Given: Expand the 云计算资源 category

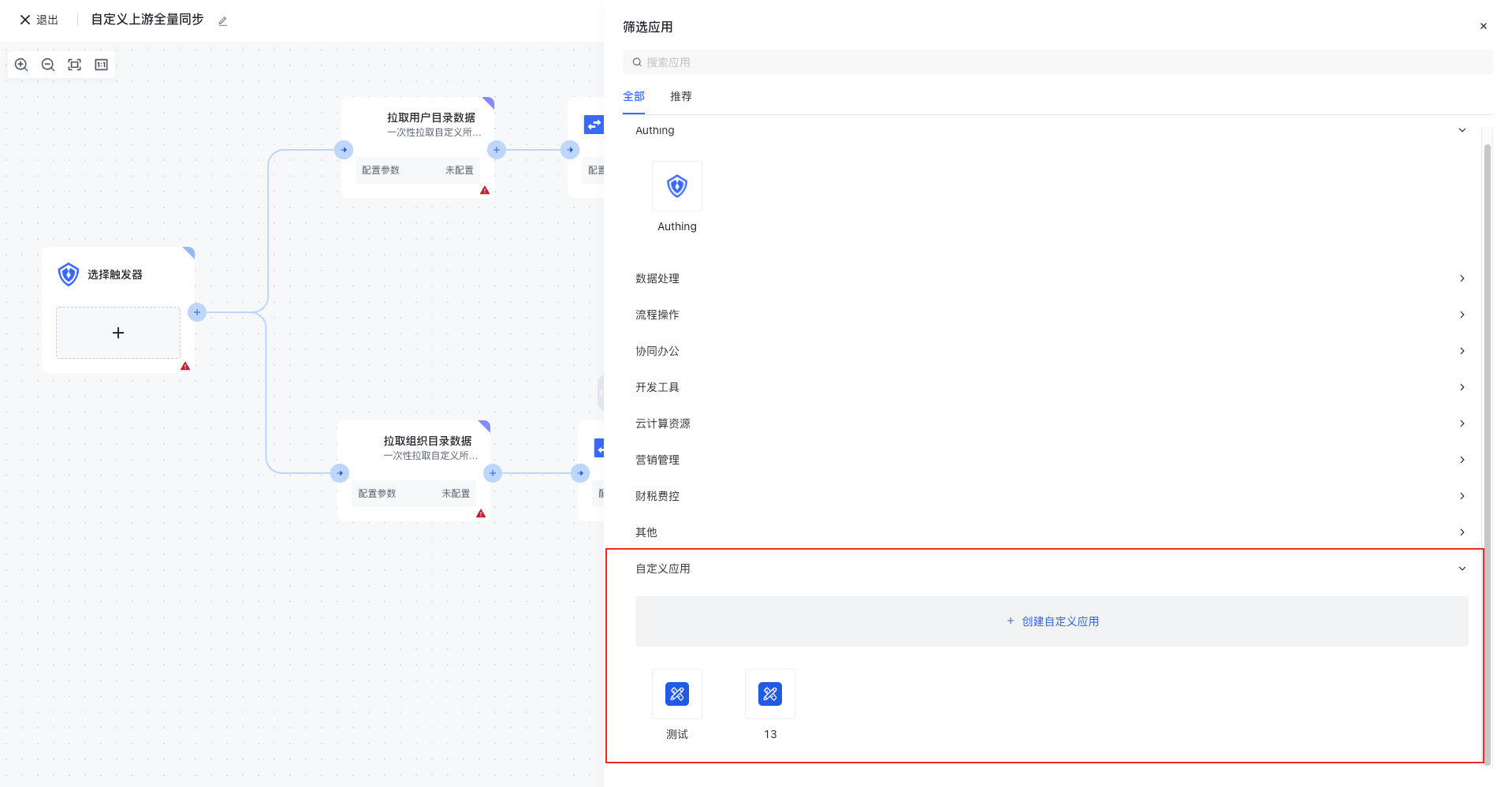Looking at the screenshot, I should tap(1048, 423).
